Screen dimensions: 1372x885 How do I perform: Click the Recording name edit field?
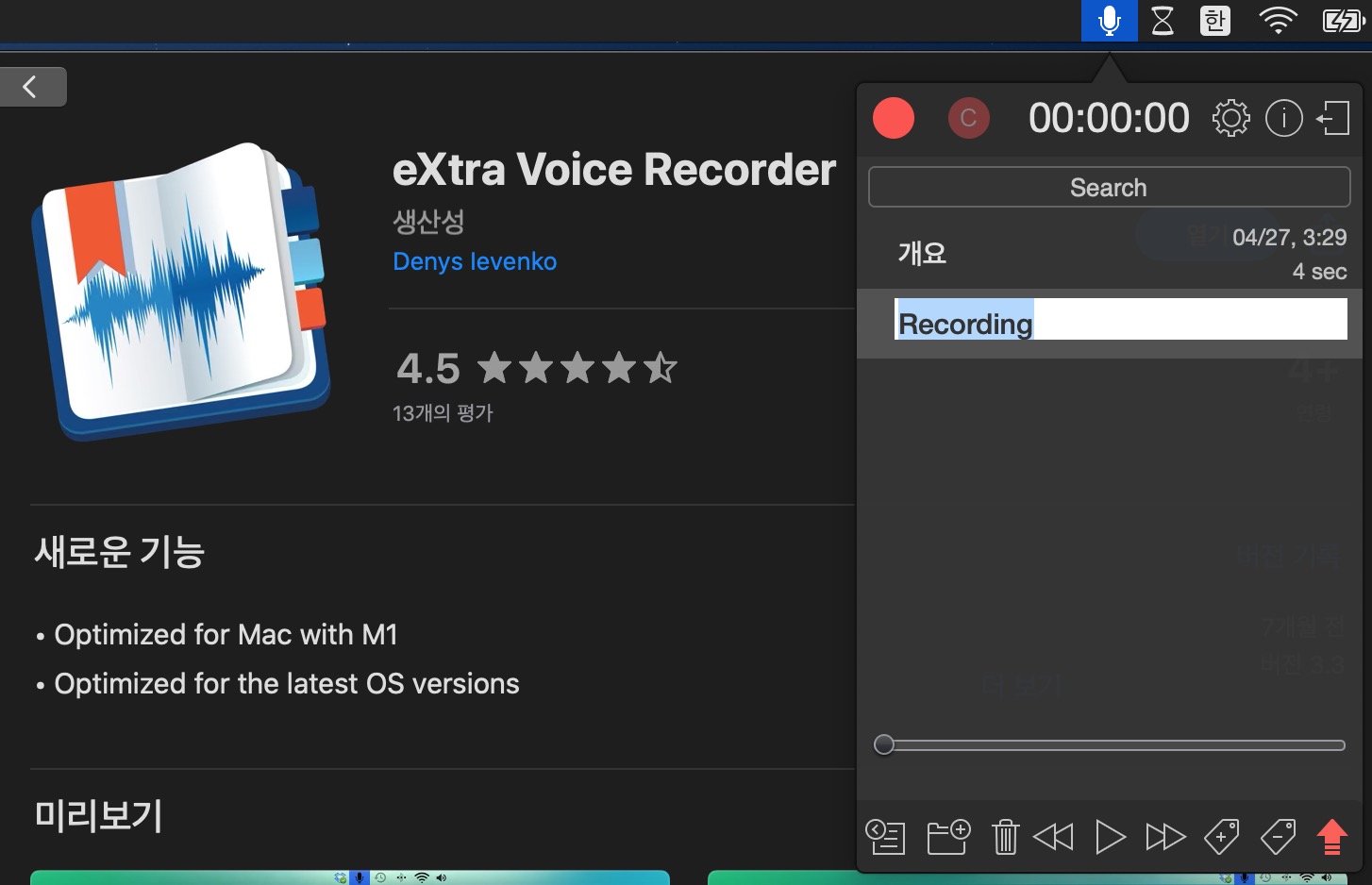tap(1120, 319)
